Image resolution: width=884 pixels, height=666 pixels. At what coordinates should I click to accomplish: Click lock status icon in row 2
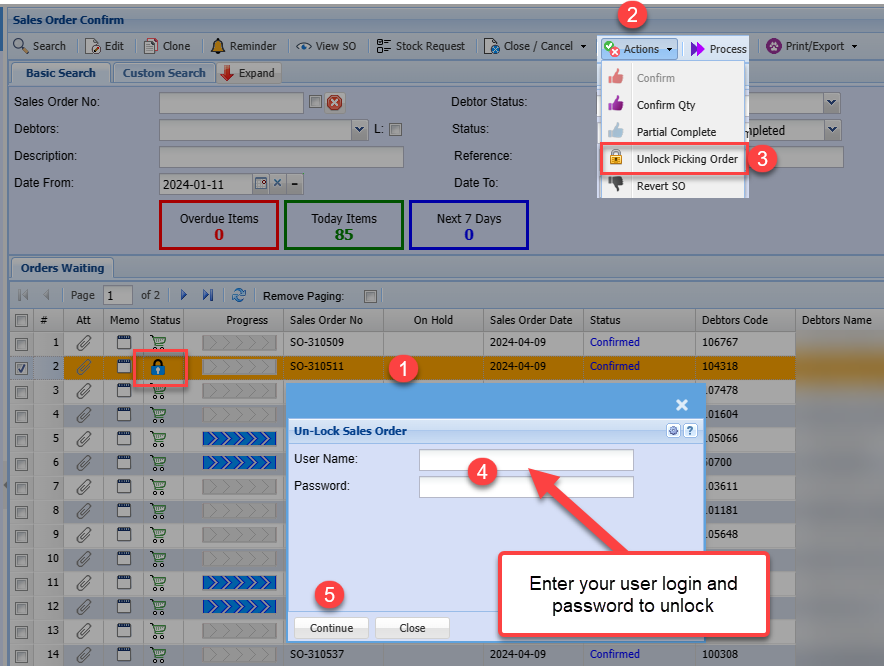tap(158, 368)
